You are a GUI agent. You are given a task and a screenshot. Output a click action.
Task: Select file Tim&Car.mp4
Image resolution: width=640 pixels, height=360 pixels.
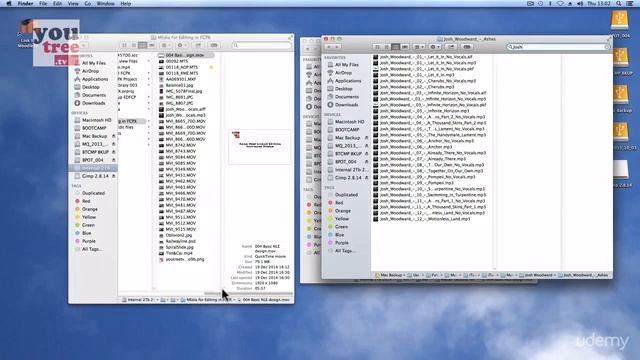179,253
